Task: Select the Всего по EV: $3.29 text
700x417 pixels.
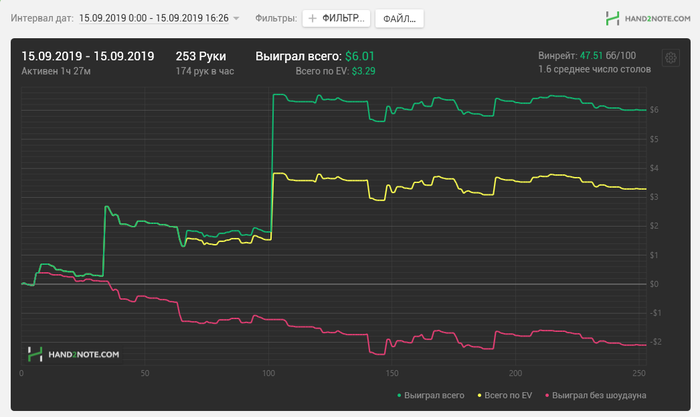Action: click(335, 71)
